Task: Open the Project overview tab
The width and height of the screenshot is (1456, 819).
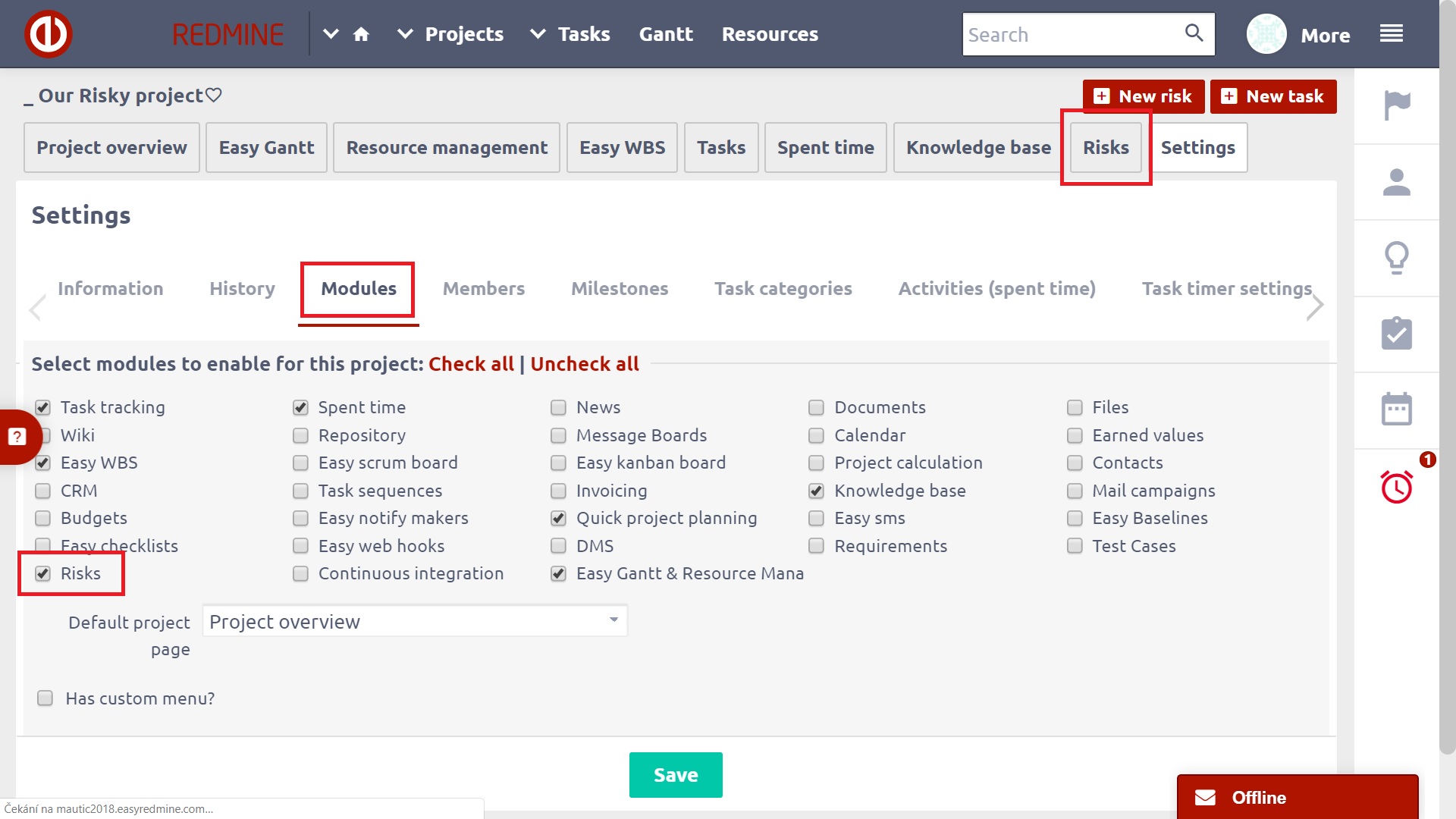Action: click(111, 148)
